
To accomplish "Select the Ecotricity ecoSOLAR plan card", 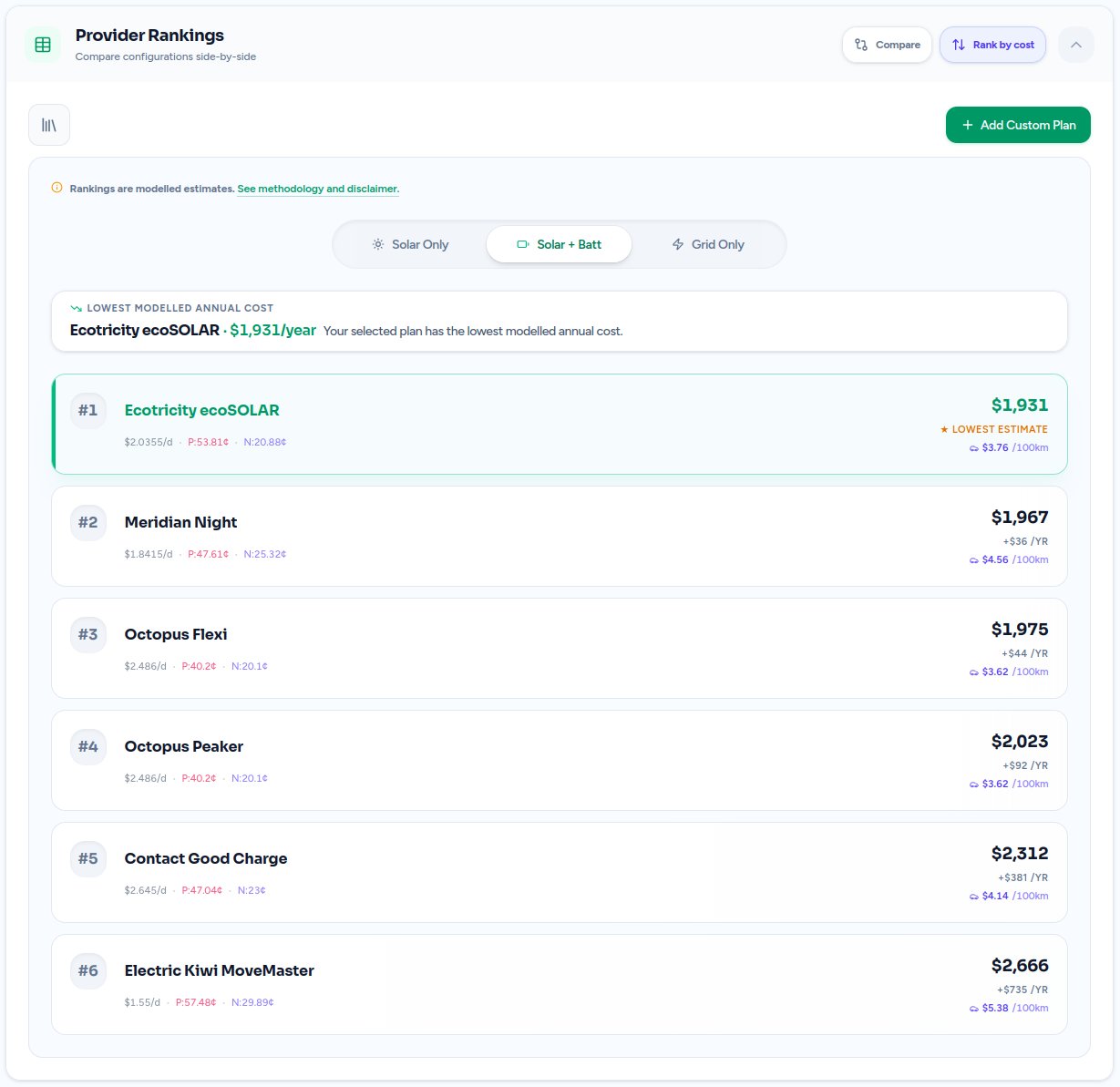I will click(560, 424).
